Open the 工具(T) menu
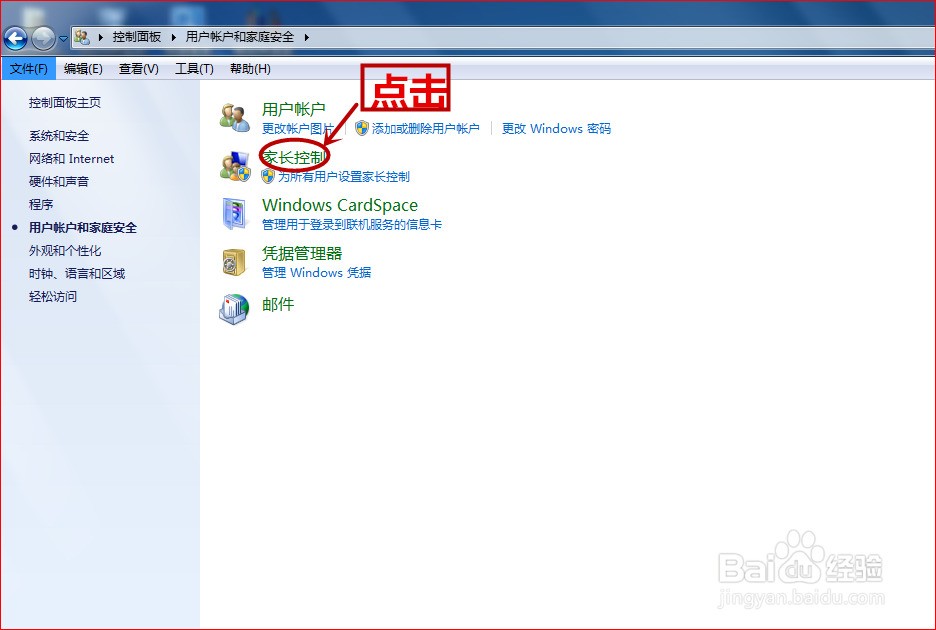 pos(194,69)
